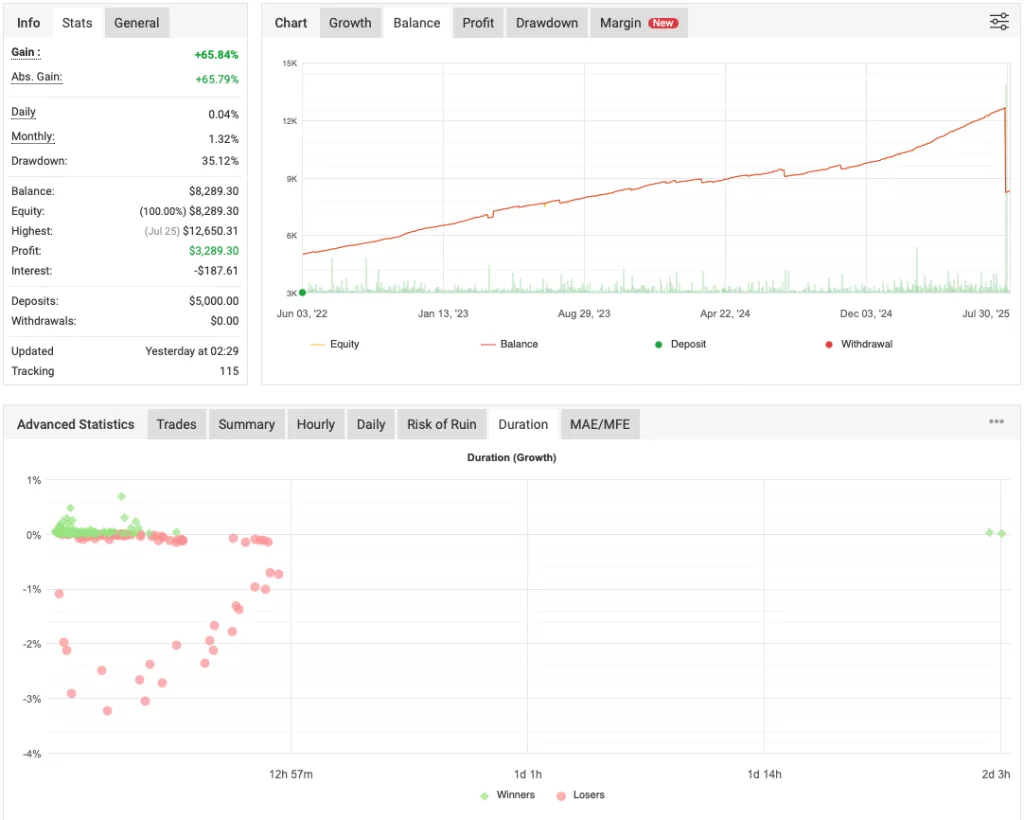The image size is (1024, 820).
Task: Open the more options ellipsis menu
Action: pos(996,421)
